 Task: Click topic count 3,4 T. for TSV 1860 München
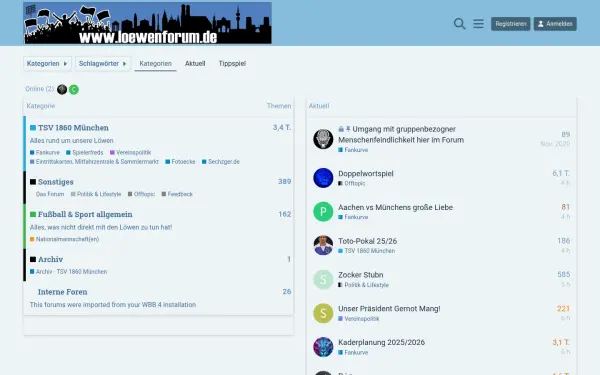click(282, 127)
